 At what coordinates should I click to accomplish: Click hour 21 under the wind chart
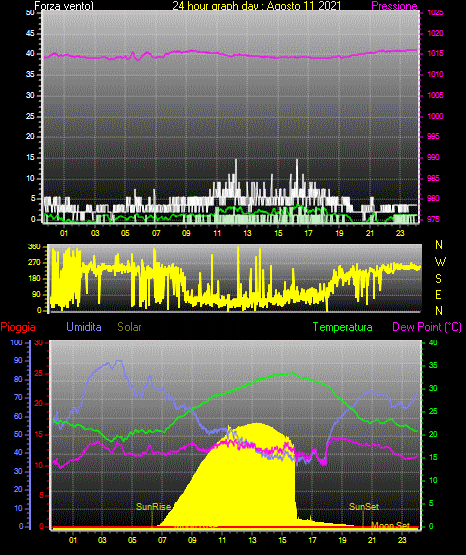coord(370,233)
